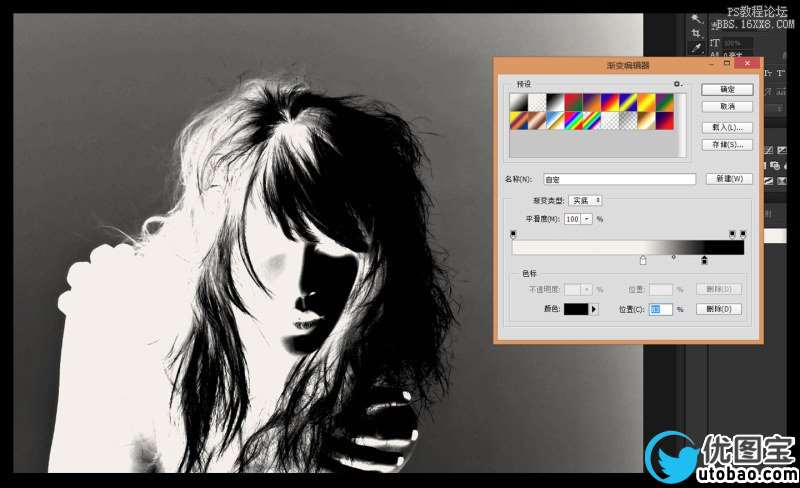Click the presets list vertical scrollbar

click(682, 125)
